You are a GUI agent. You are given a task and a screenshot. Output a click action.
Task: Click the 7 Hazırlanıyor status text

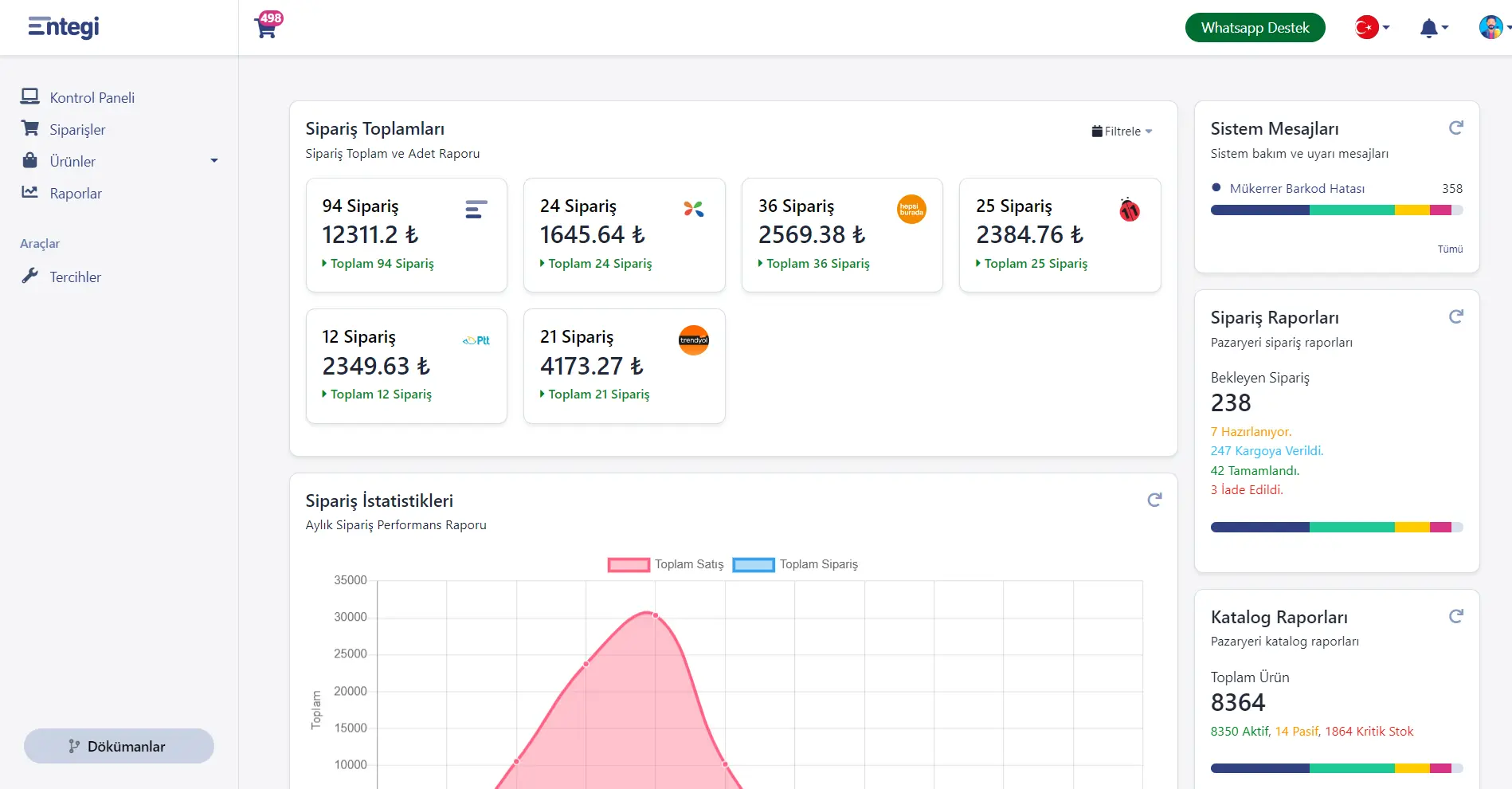click(x=1251, y=431)
